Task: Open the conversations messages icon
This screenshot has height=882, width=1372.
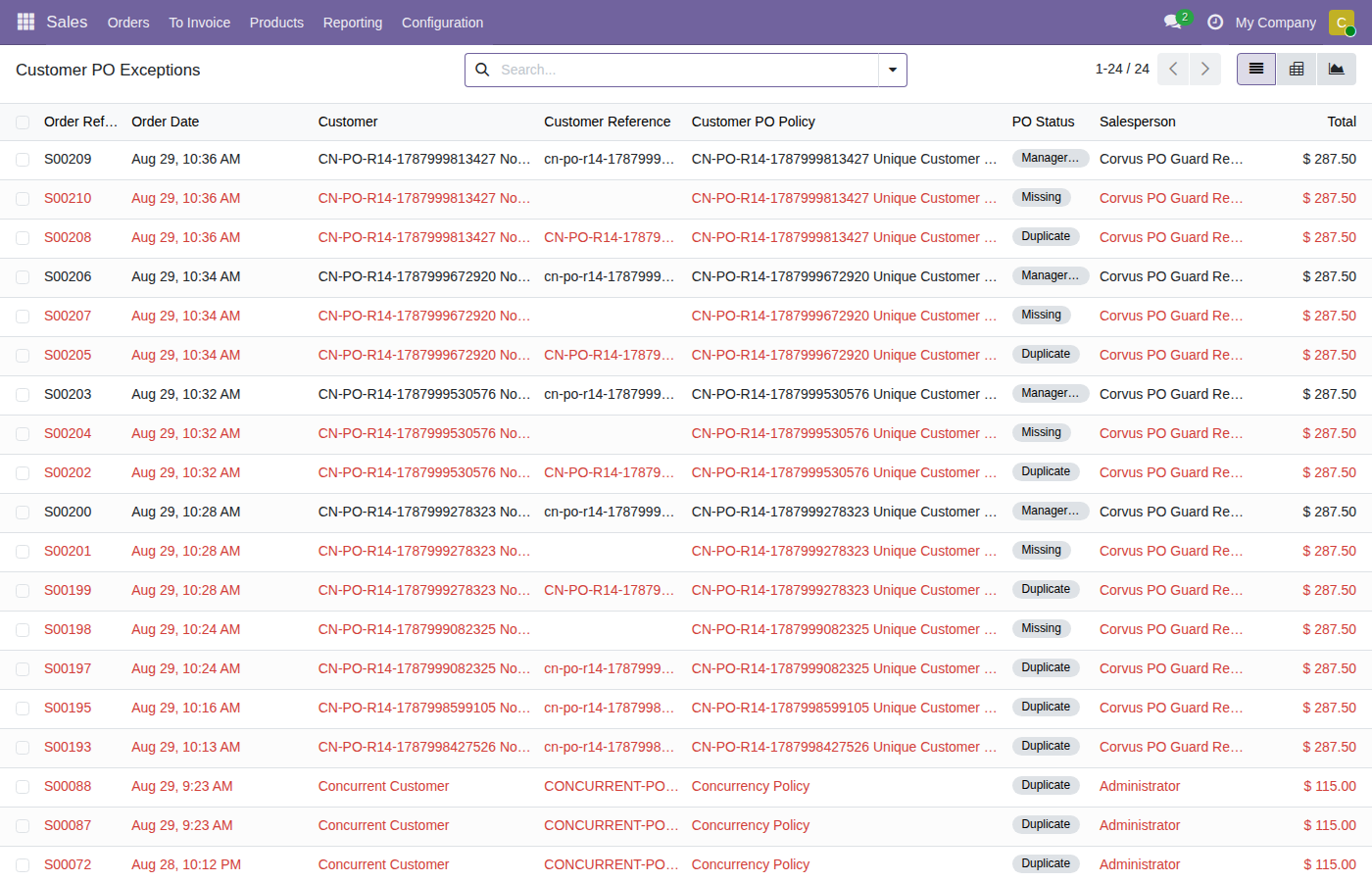Action: 1173,22
